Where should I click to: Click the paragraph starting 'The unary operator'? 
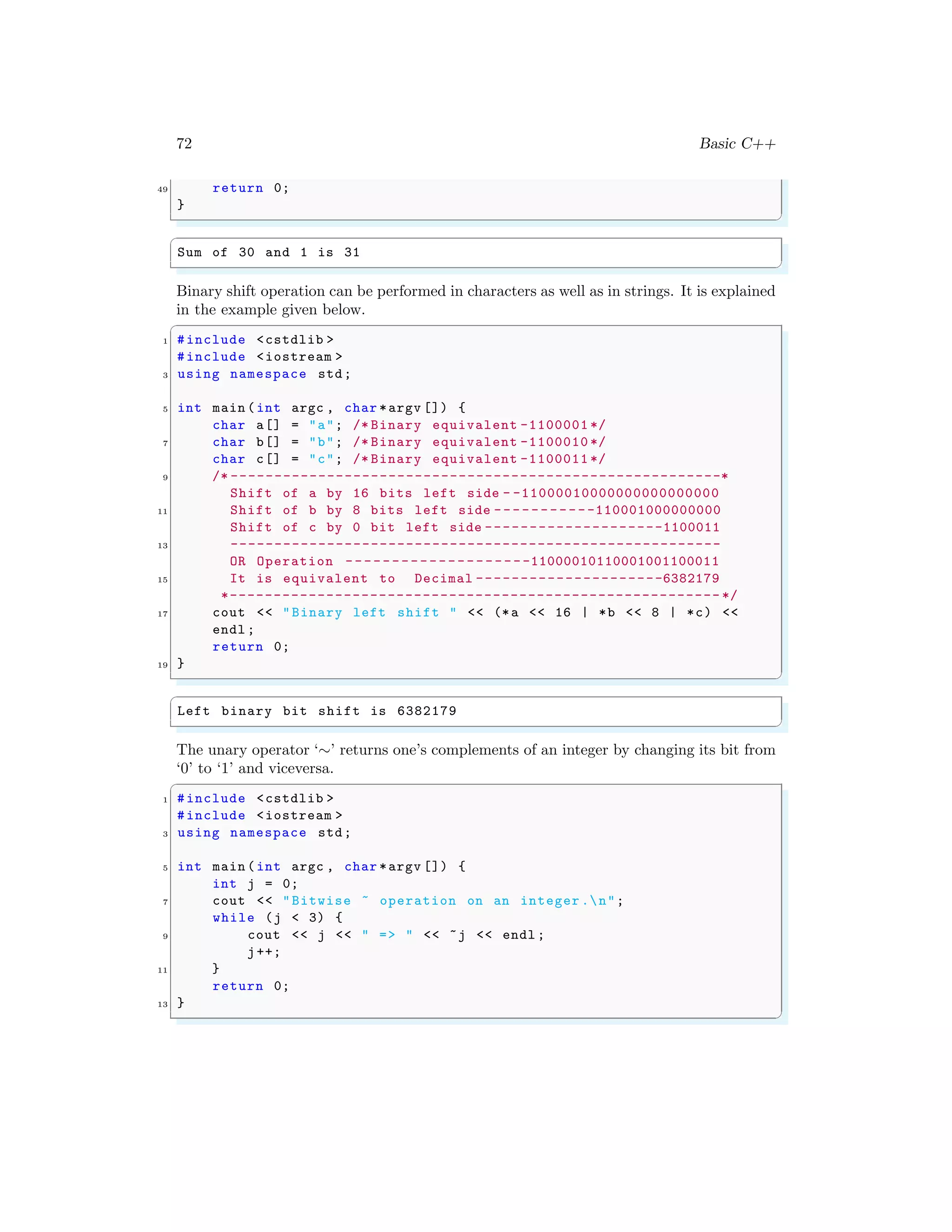pos(476,759)
